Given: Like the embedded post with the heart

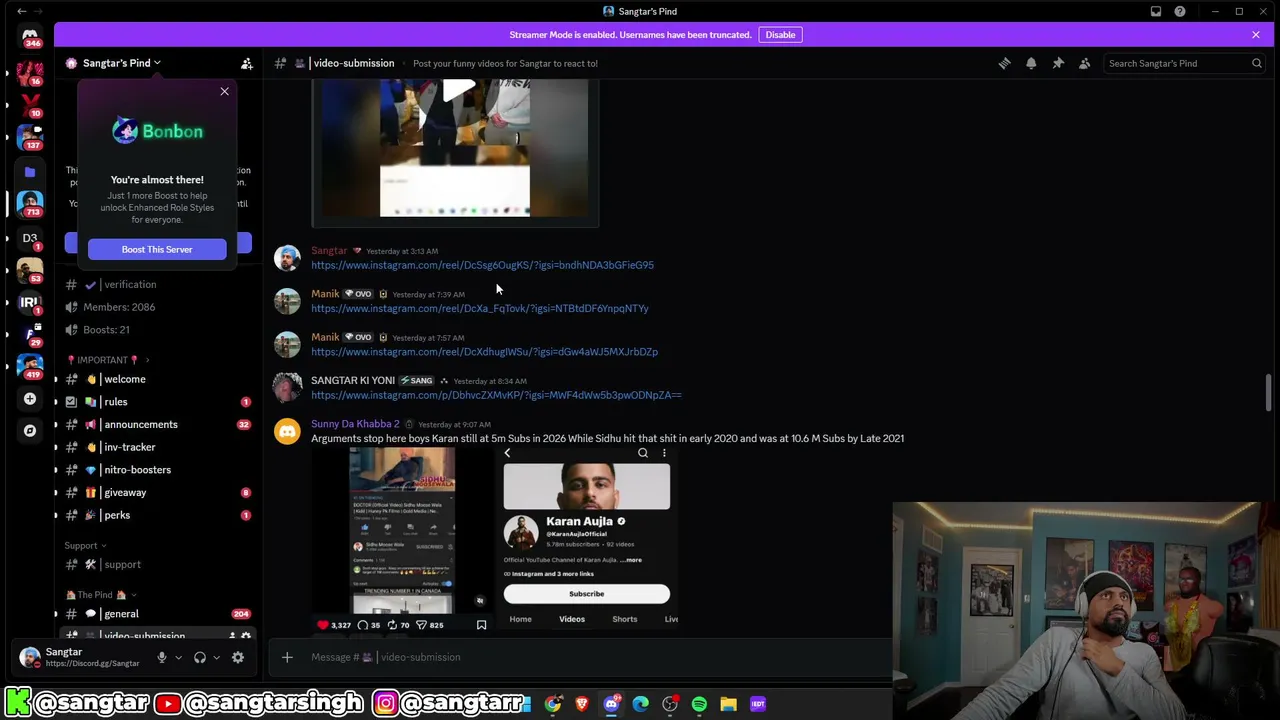Looking at the screenshot, I should [322, 625].
